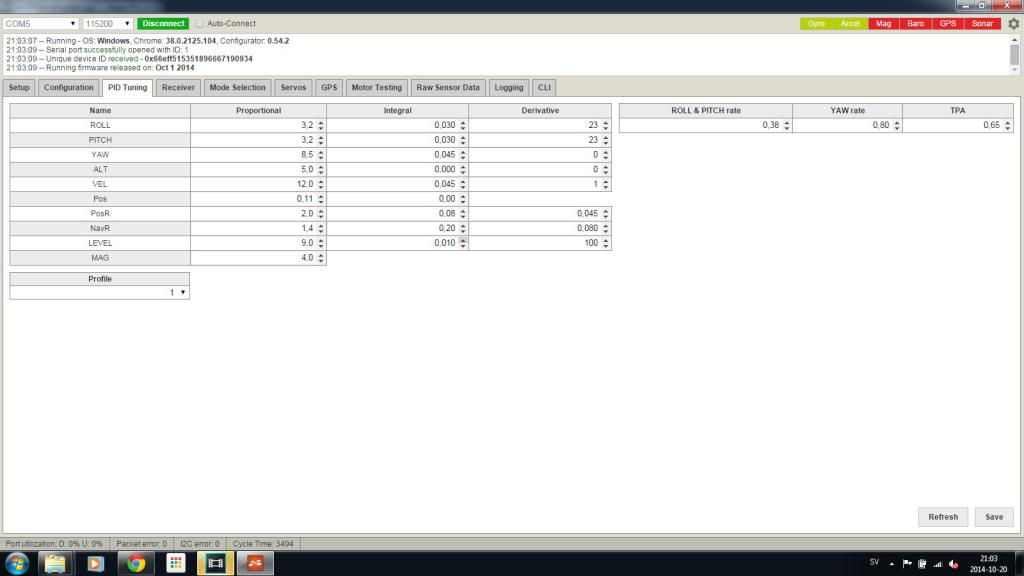This screenshot has height=576, width=1024.
Task: Click the Sonar sensor indicator
Action: pos(982,24)
